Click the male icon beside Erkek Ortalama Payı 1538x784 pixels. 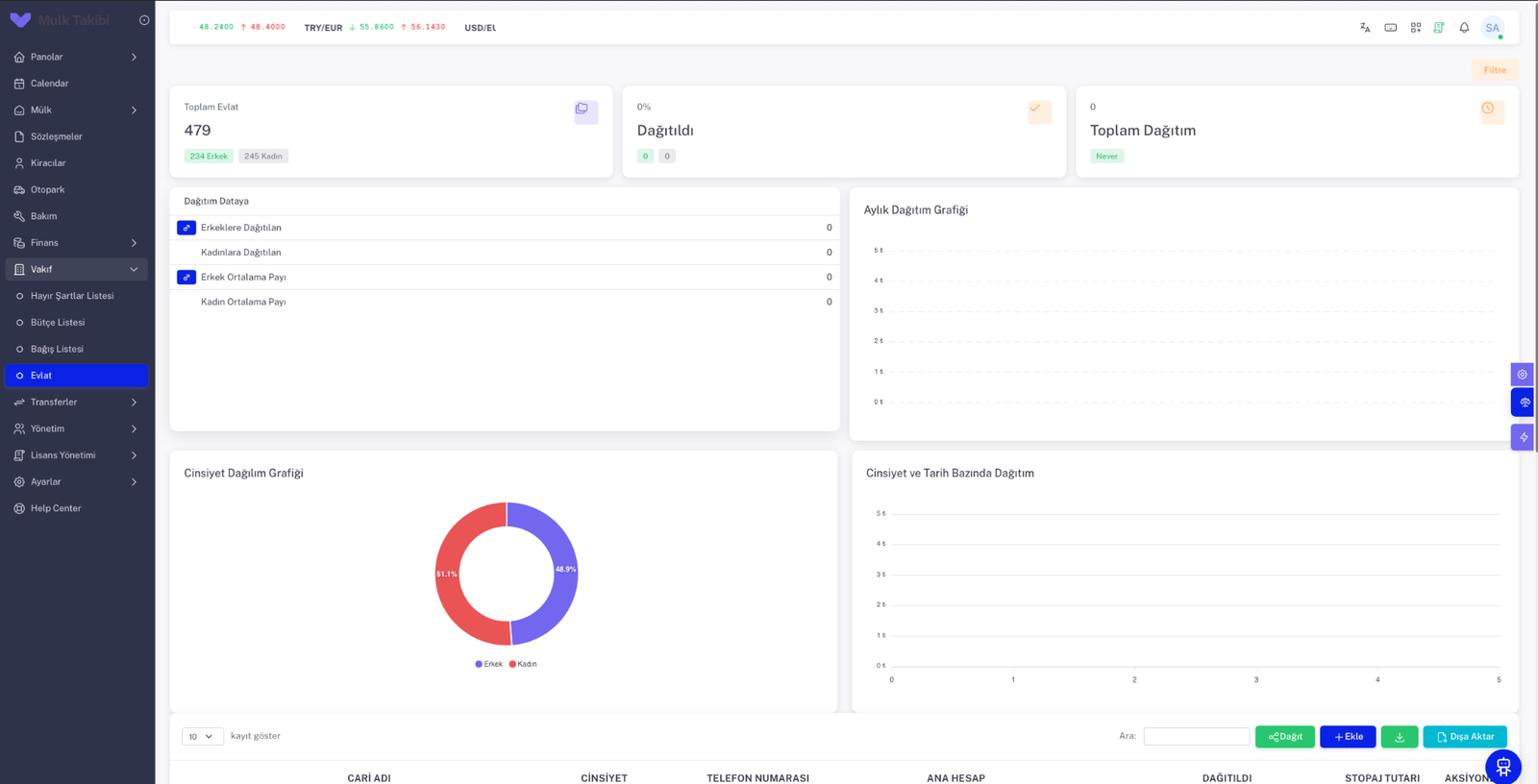pos(186,277)
